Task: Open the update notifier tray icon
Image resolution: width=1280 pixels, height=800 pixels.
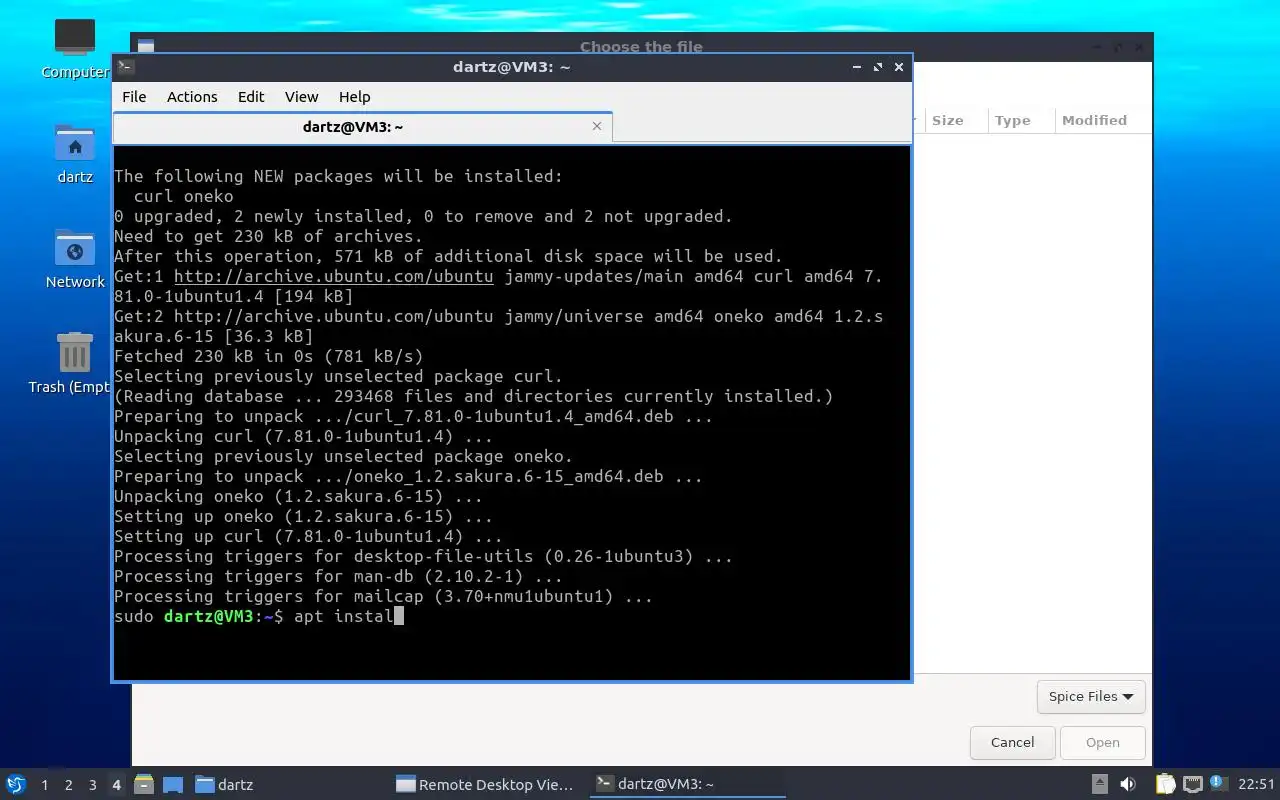Action: point(1217,783)
